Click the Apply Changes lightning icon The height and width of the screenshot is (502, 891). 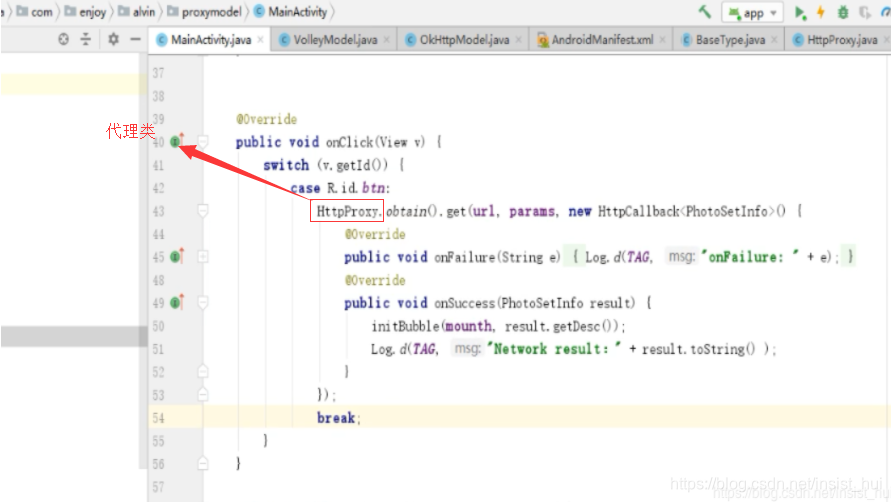click(x=821, y=12)
